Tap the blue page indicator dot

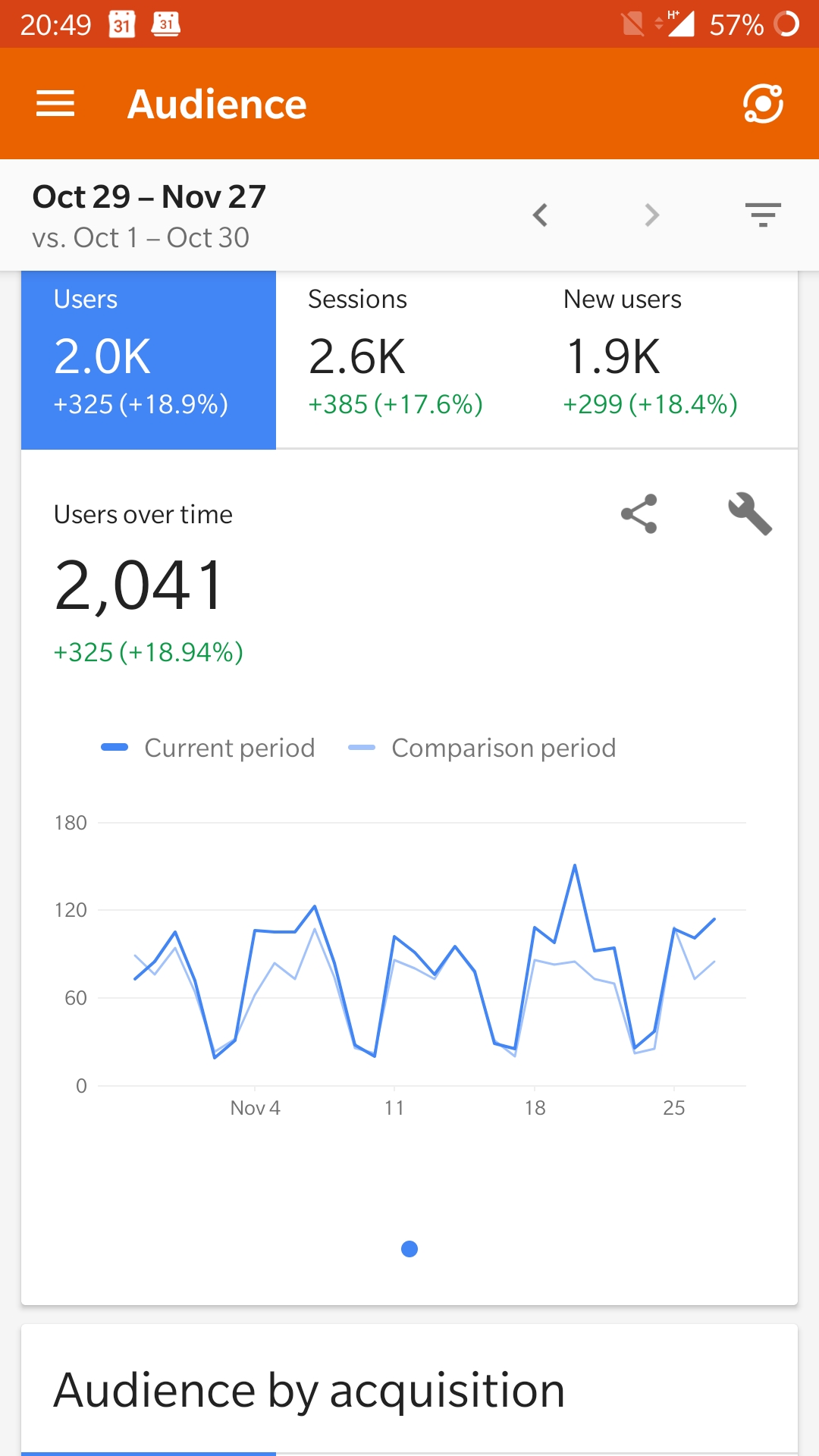[409, 1249]
